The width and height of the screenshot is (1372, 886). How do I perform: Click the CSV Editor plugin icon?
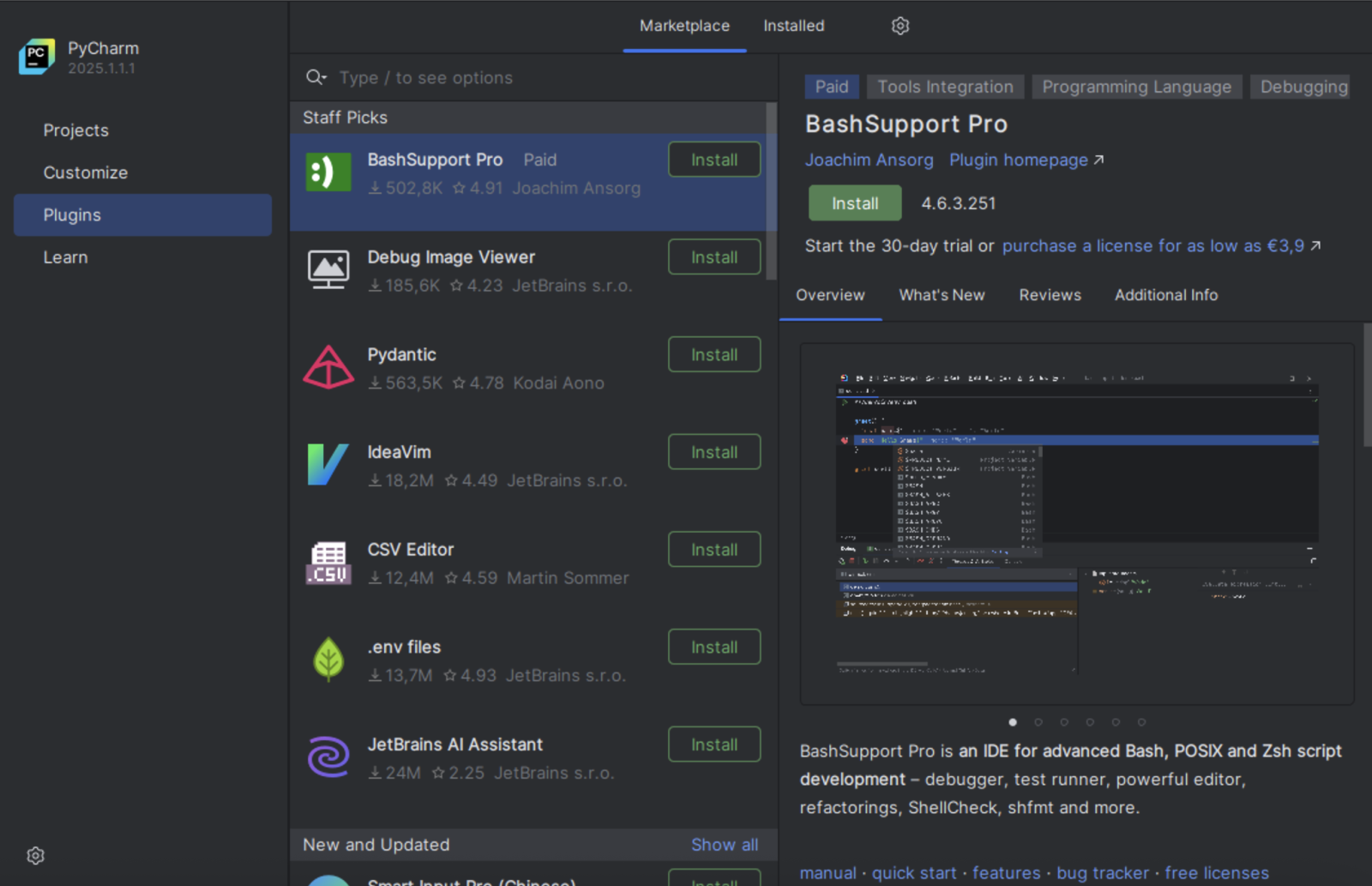pos(328,562)
